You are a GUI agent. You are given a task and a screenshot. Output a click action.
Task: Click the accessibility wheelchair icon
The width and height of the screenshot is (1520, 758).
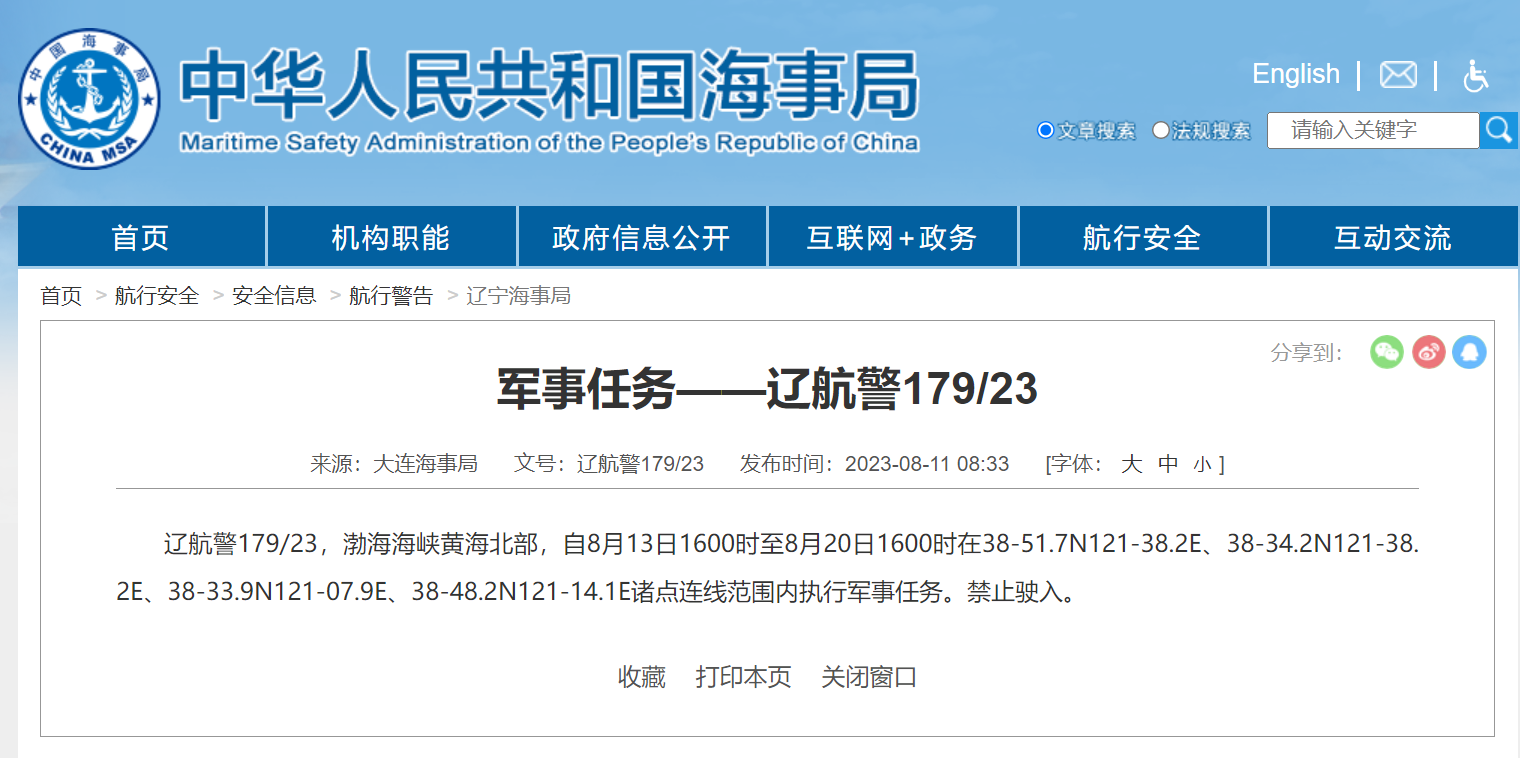[x=1475, y=75]
